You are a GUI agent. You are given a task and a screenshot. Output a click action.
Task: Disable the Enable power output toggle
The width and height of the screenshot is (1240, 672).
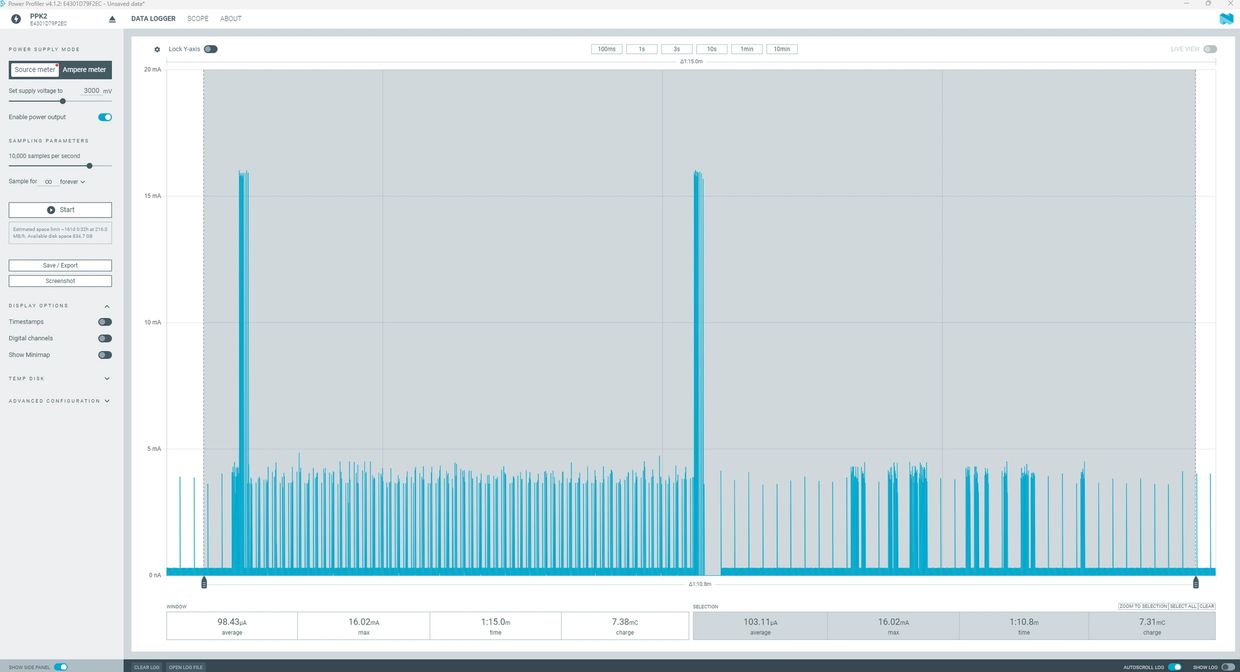[x=105, y=117]
